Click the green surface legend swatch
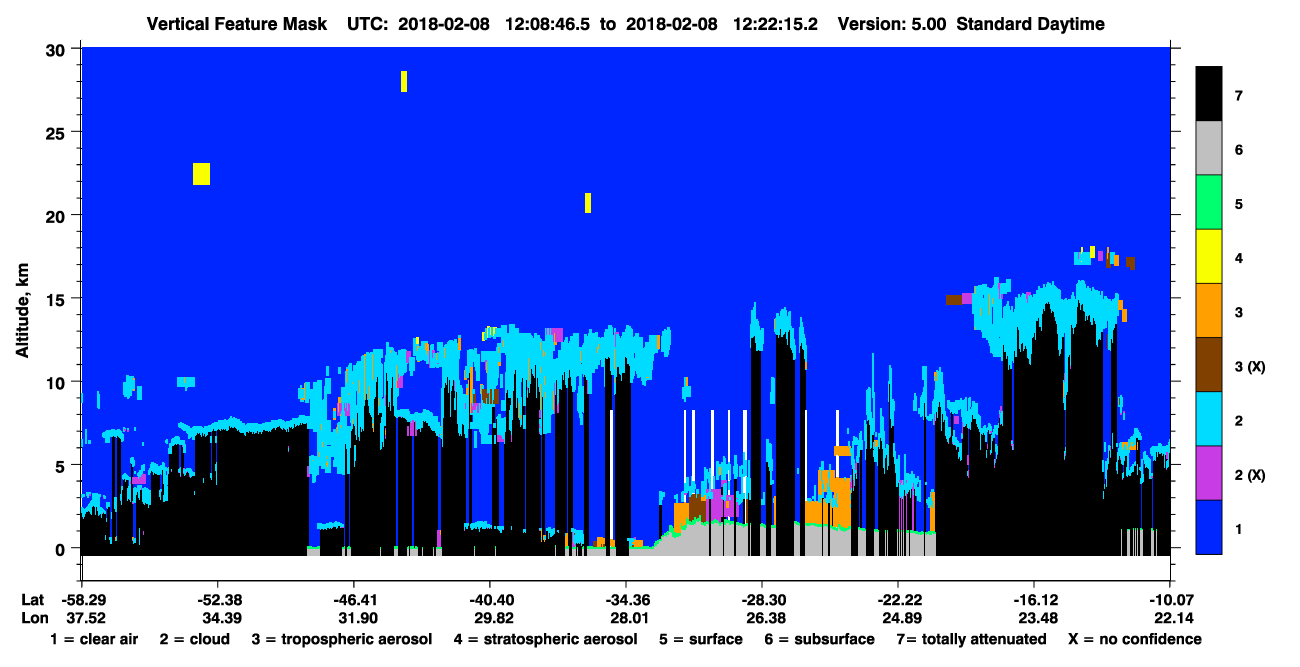1300x667 pixels. pyautogui.click(x=1209, y=203)
